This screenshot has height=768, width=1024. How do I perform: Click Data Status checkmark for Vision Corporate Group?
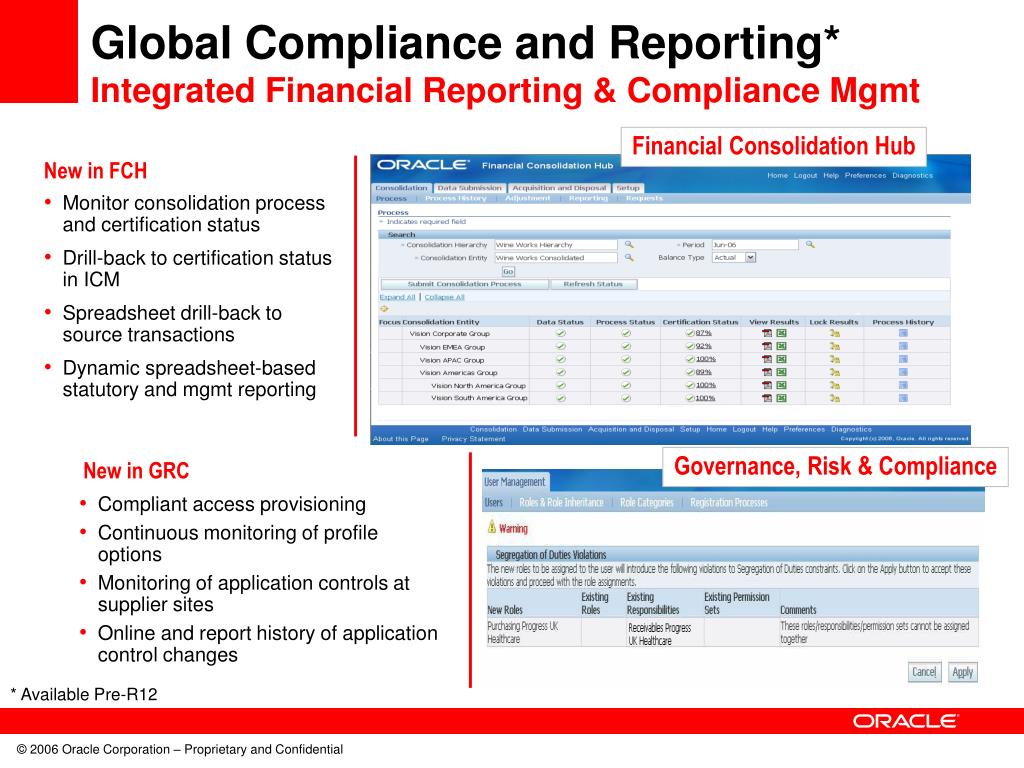click(560, 333)
